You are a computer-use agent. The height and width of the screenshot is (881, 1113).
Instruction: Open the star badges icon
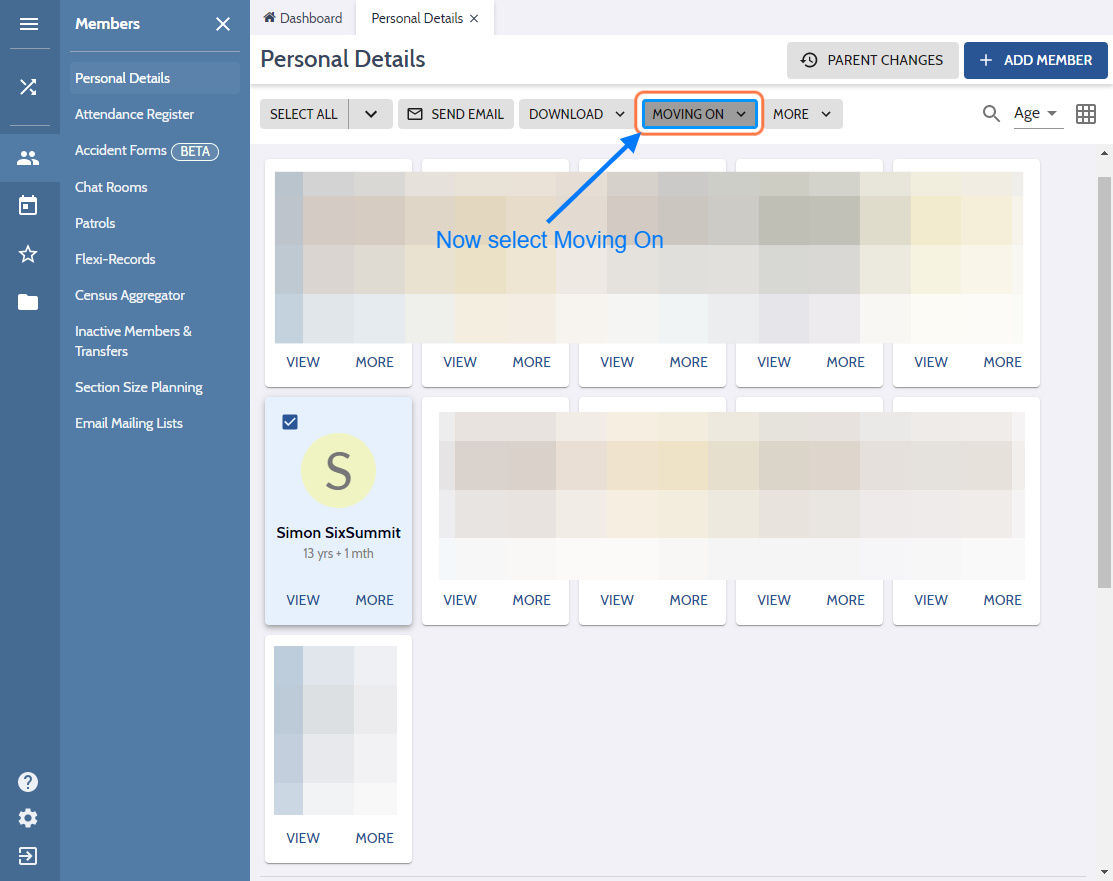28,254
